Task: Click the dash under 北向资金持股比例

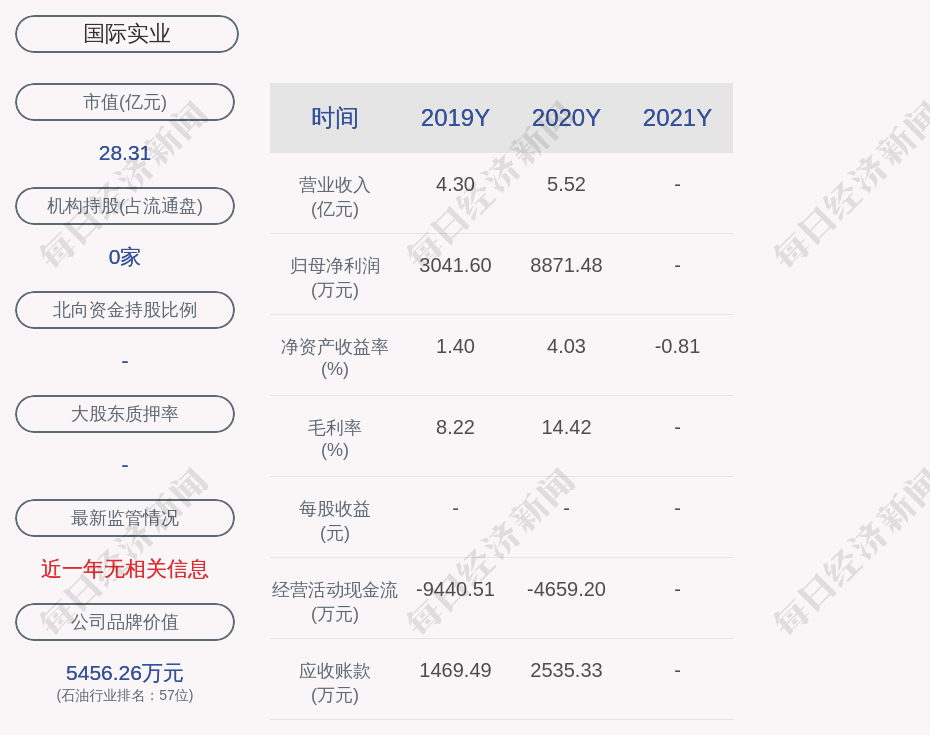Action: coord(125,361)
